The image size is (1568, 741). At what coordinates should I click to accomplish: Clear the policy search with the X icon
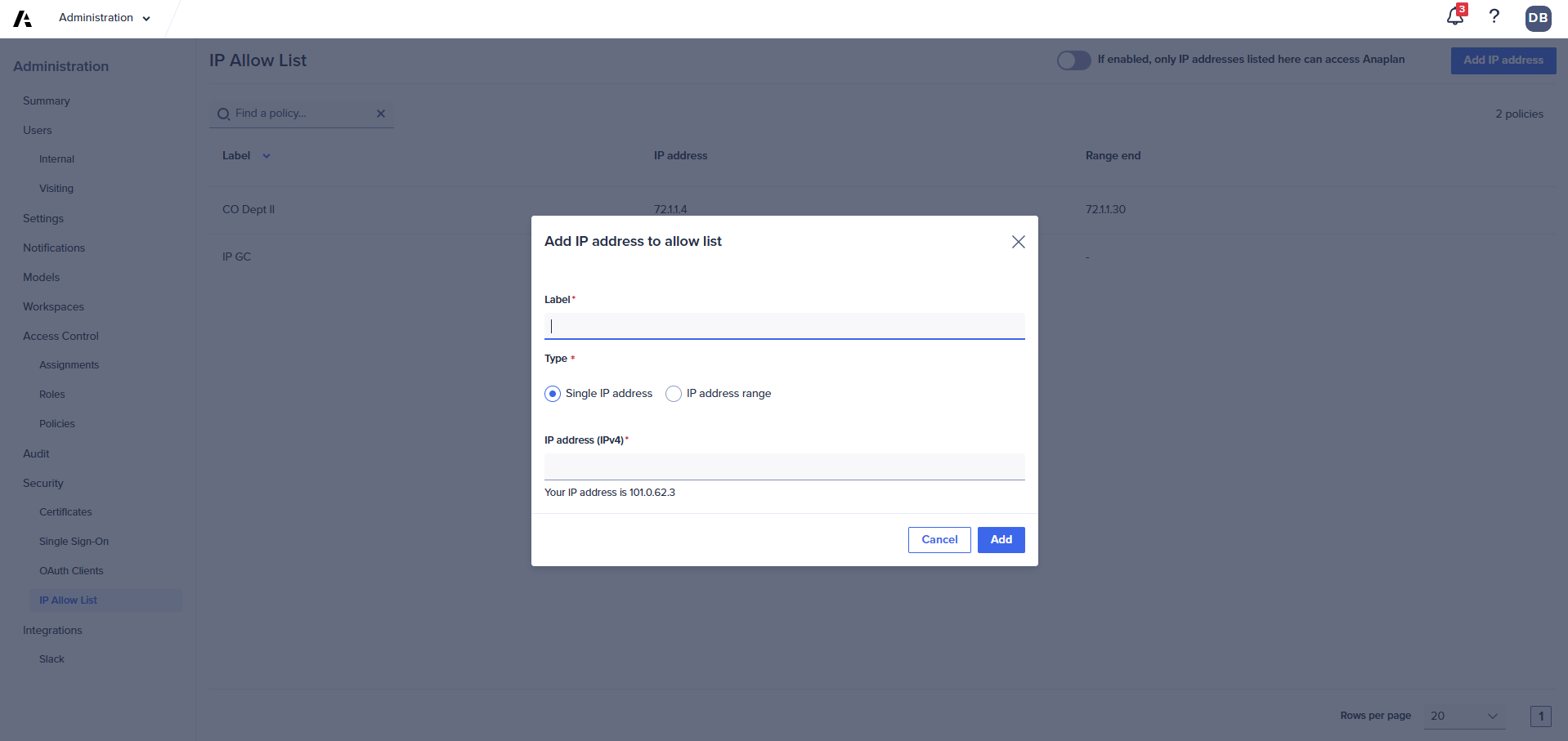pyautogui.click(x=380, y=114)
